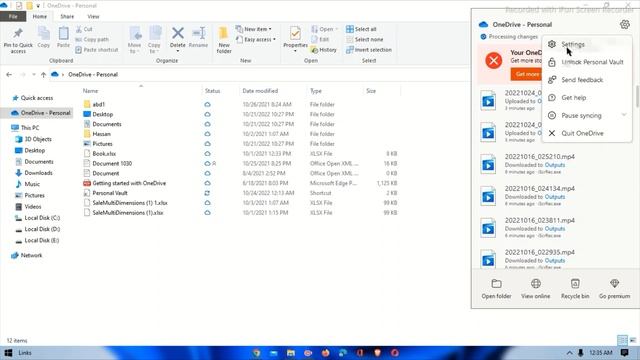Open the Open dropdown in ribbon
This screenshot has height=360, width=640.
pos(324,29)
